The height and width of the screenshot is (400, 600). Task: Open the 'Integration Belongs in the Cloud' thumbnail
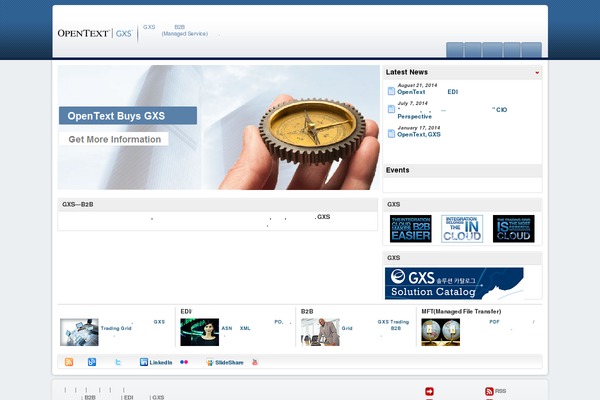(x=462, y=229)
